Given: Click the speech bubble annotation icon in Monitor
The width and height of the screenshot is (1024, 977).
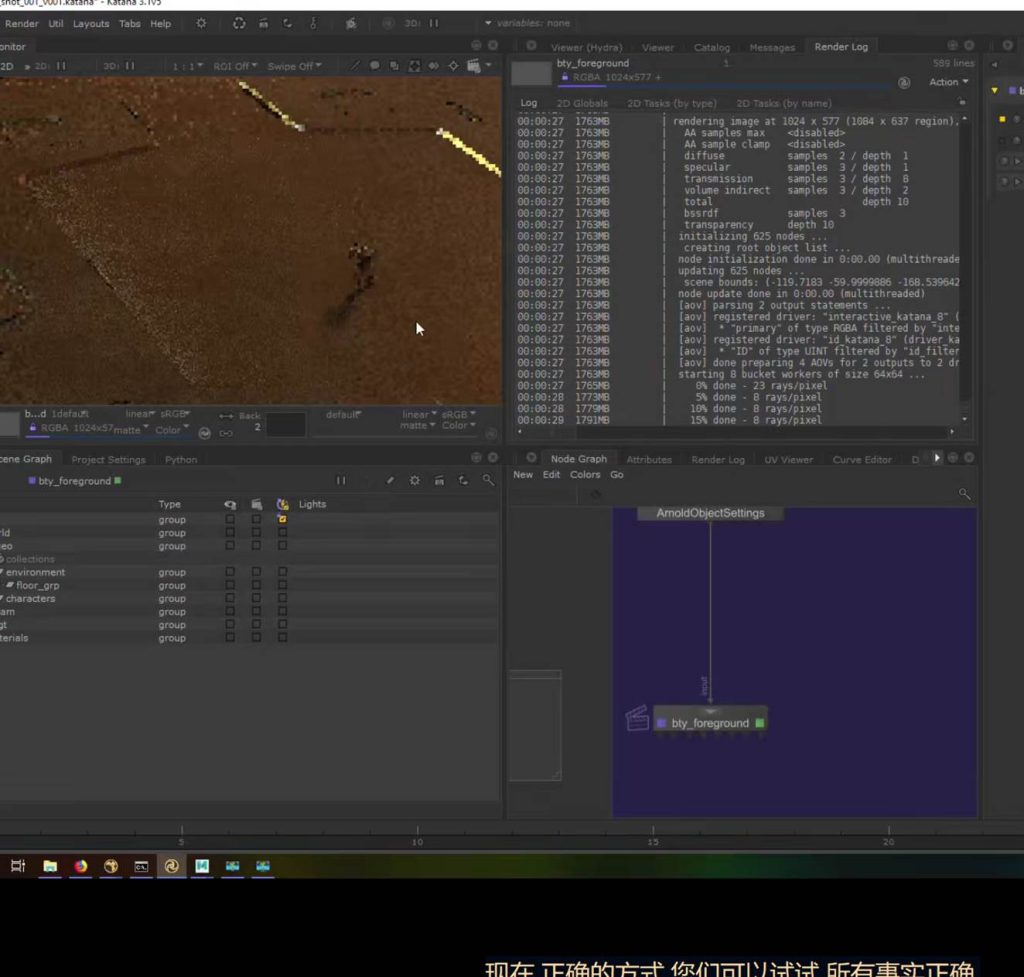Looking at the screenshot, I should 375,66.
